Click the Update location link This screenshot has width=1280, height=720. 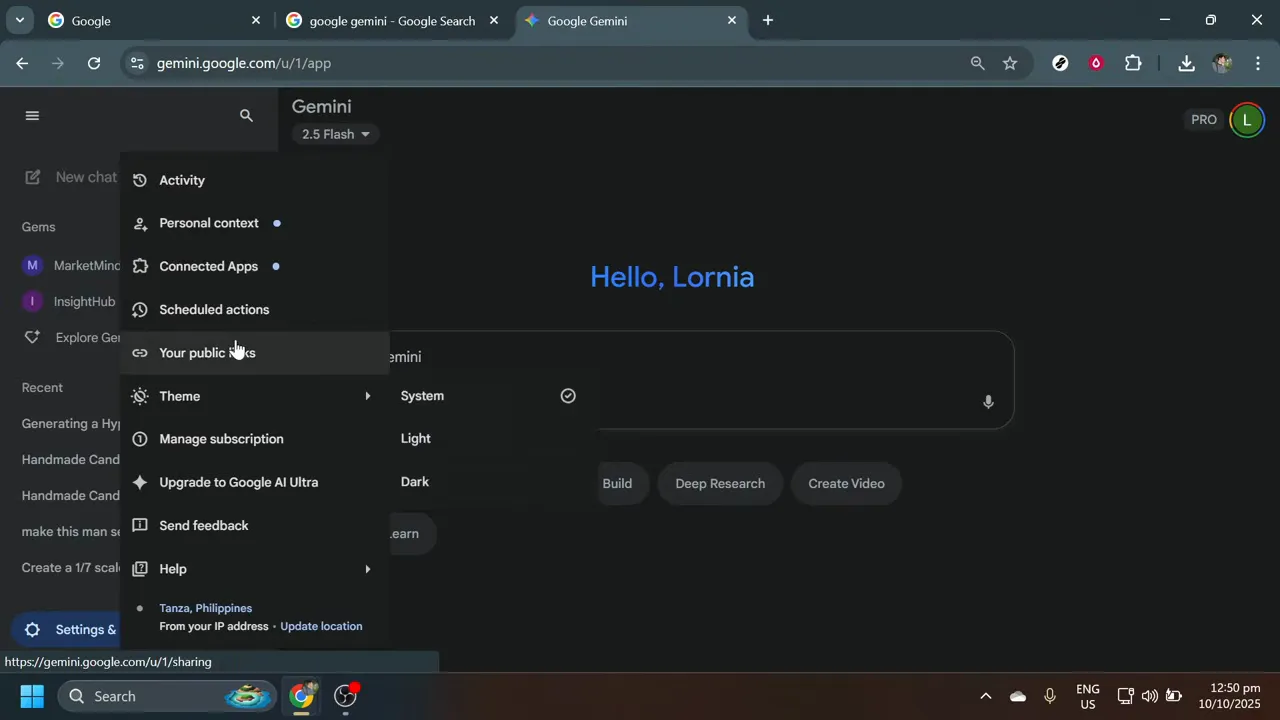[x=321, y=626]
